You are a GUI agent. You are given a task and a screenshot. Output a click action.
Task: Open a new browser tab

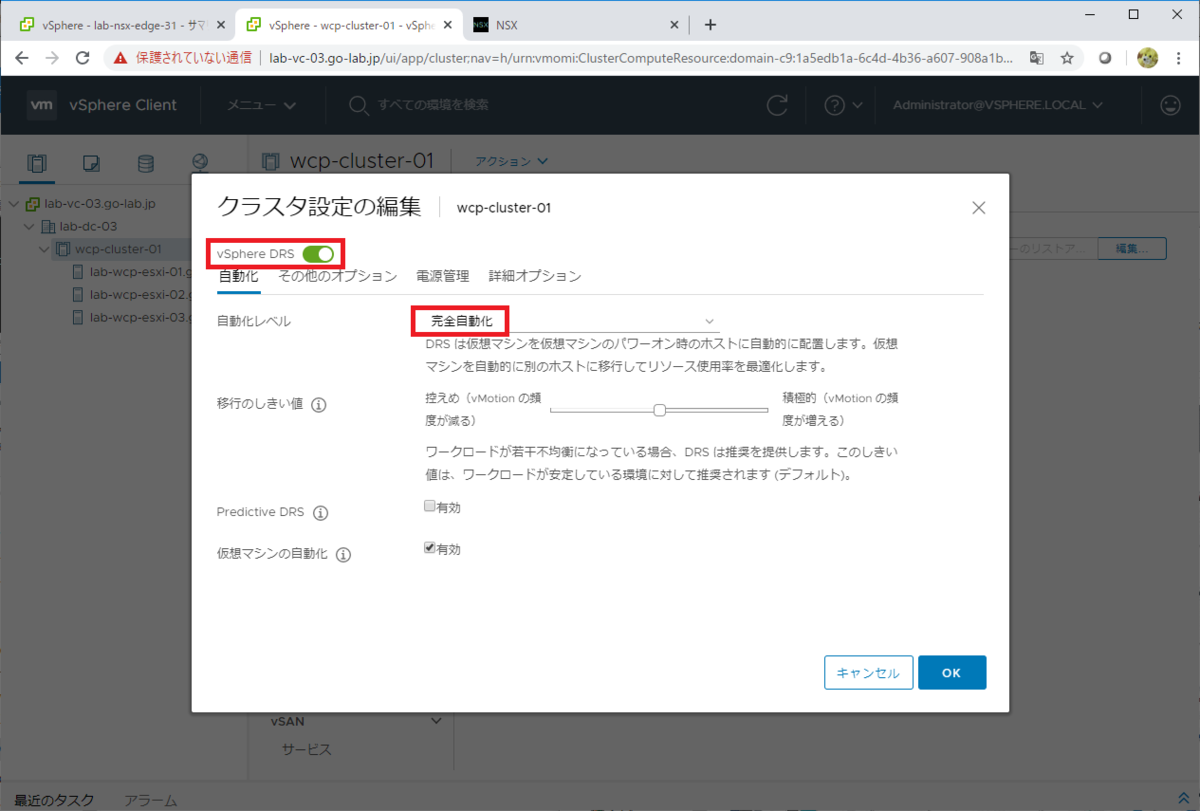(x=710, y=25)
